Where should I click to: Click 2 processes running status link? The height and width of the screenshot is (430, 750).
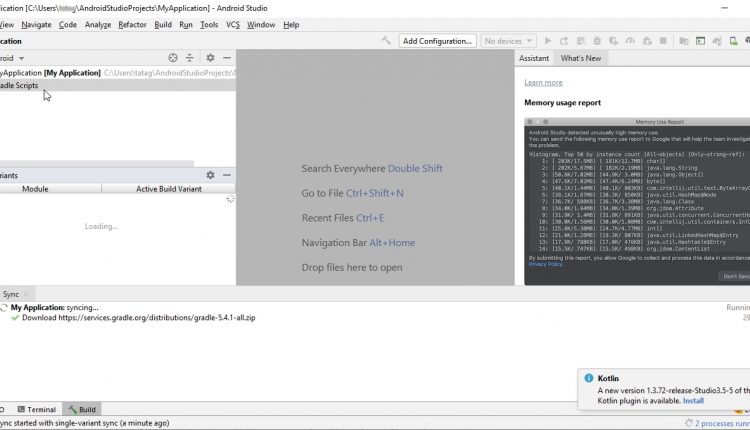coord(722,423)
